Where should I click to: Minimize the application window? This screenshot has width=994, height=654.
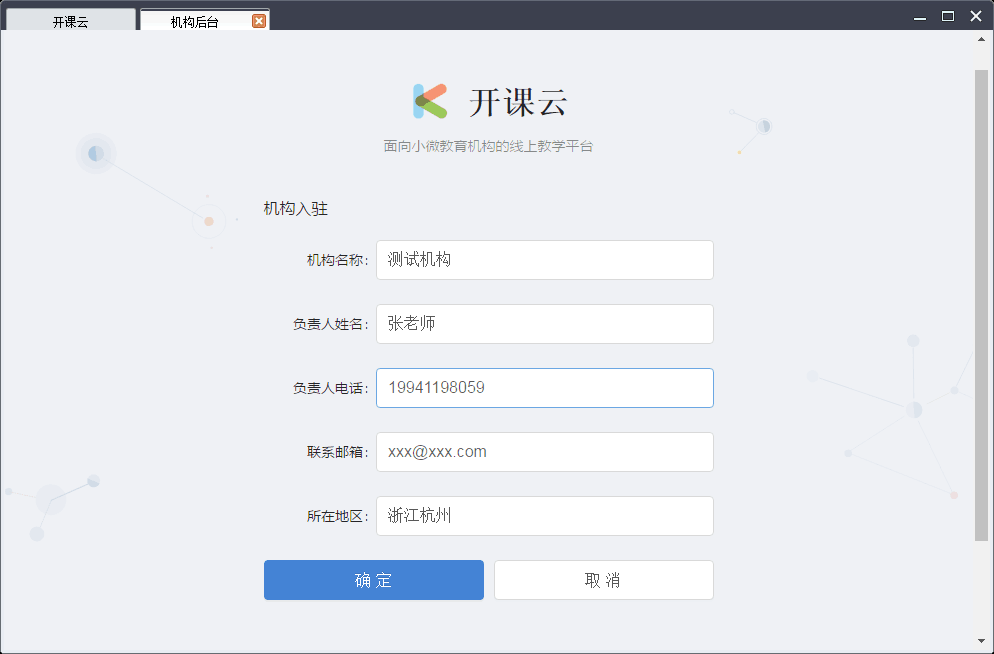[x=920, y=17]
